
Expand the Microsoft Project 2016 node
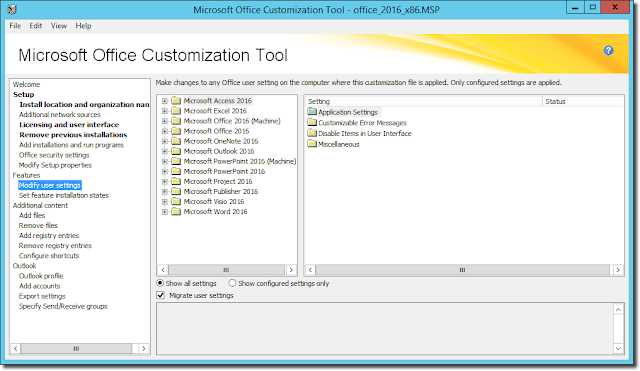(x=165, y=182)
